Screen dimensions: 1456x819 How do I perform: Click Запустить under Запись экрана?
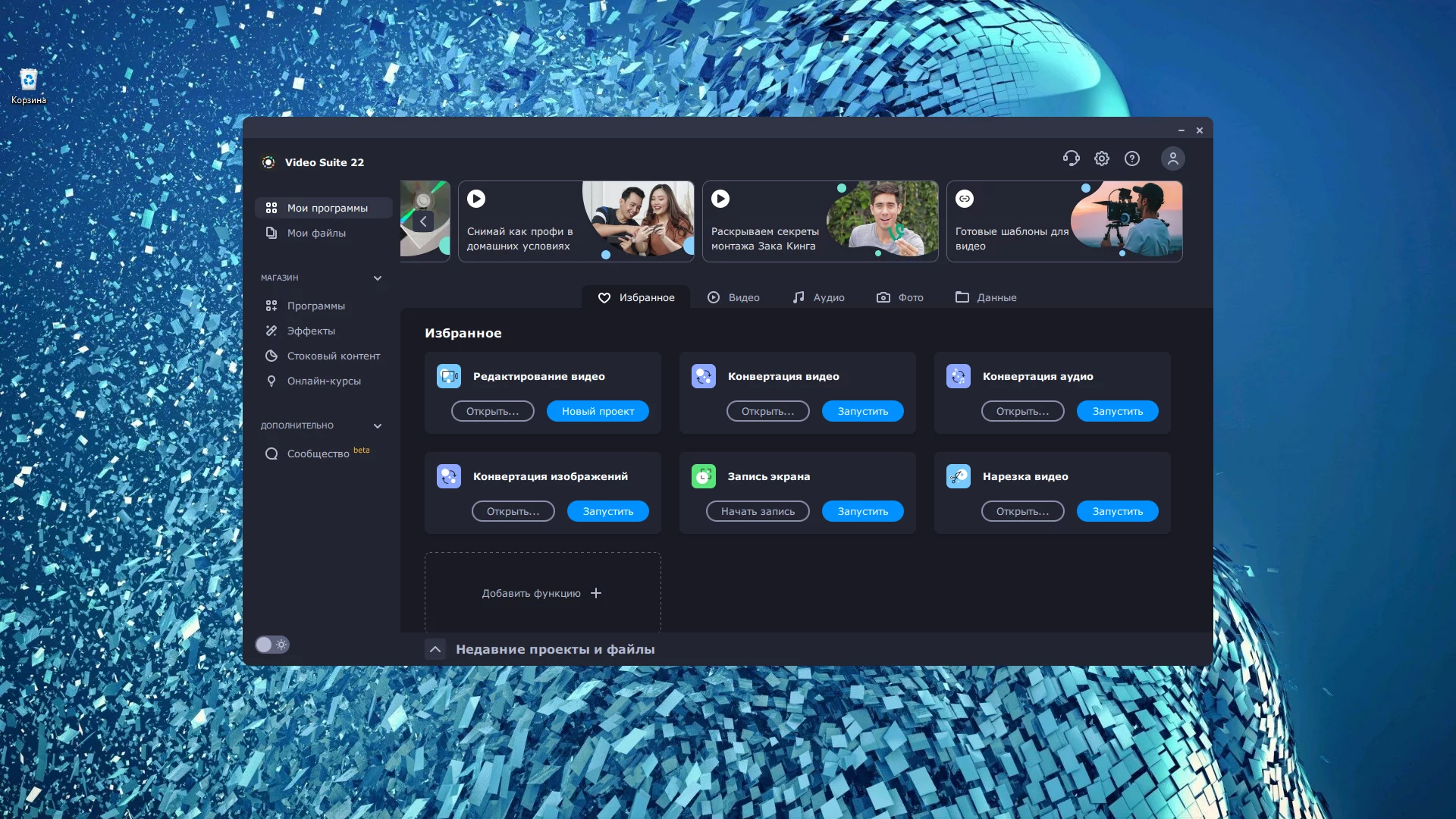pyautogui.click(x=863, y=511)
